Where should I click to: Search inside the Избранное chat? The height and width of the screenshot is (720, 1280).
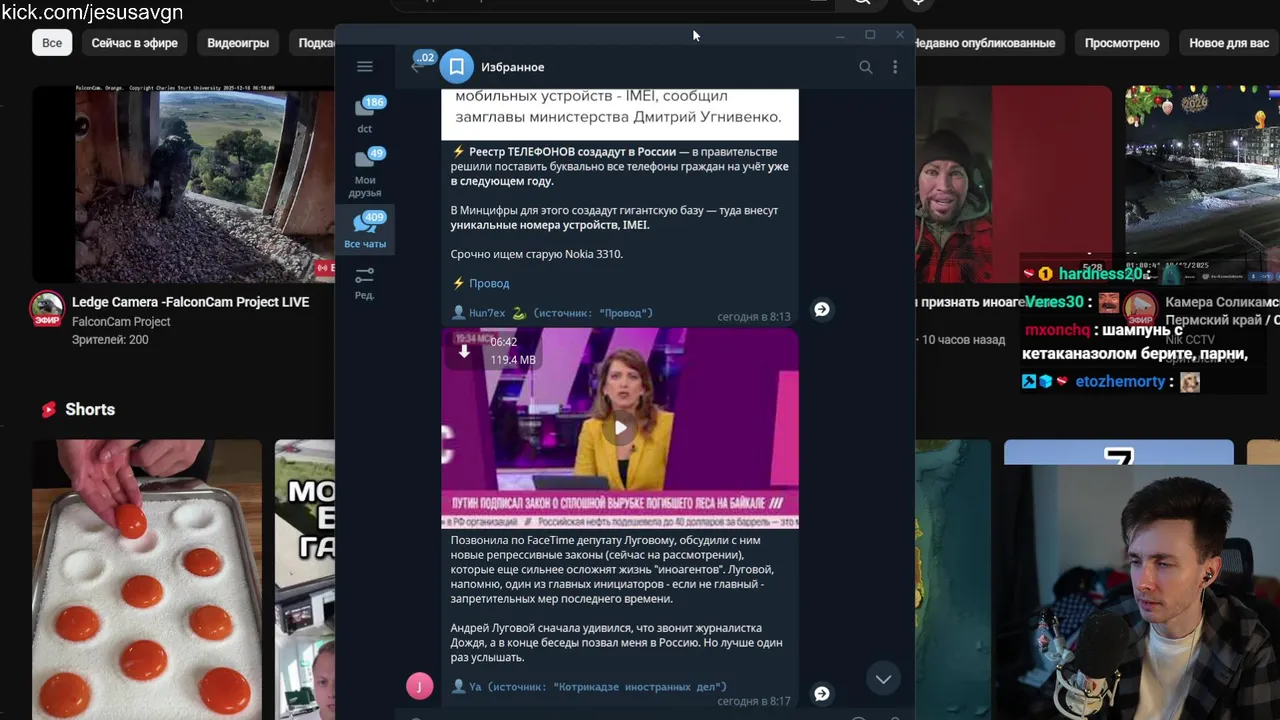click(866, 67)
